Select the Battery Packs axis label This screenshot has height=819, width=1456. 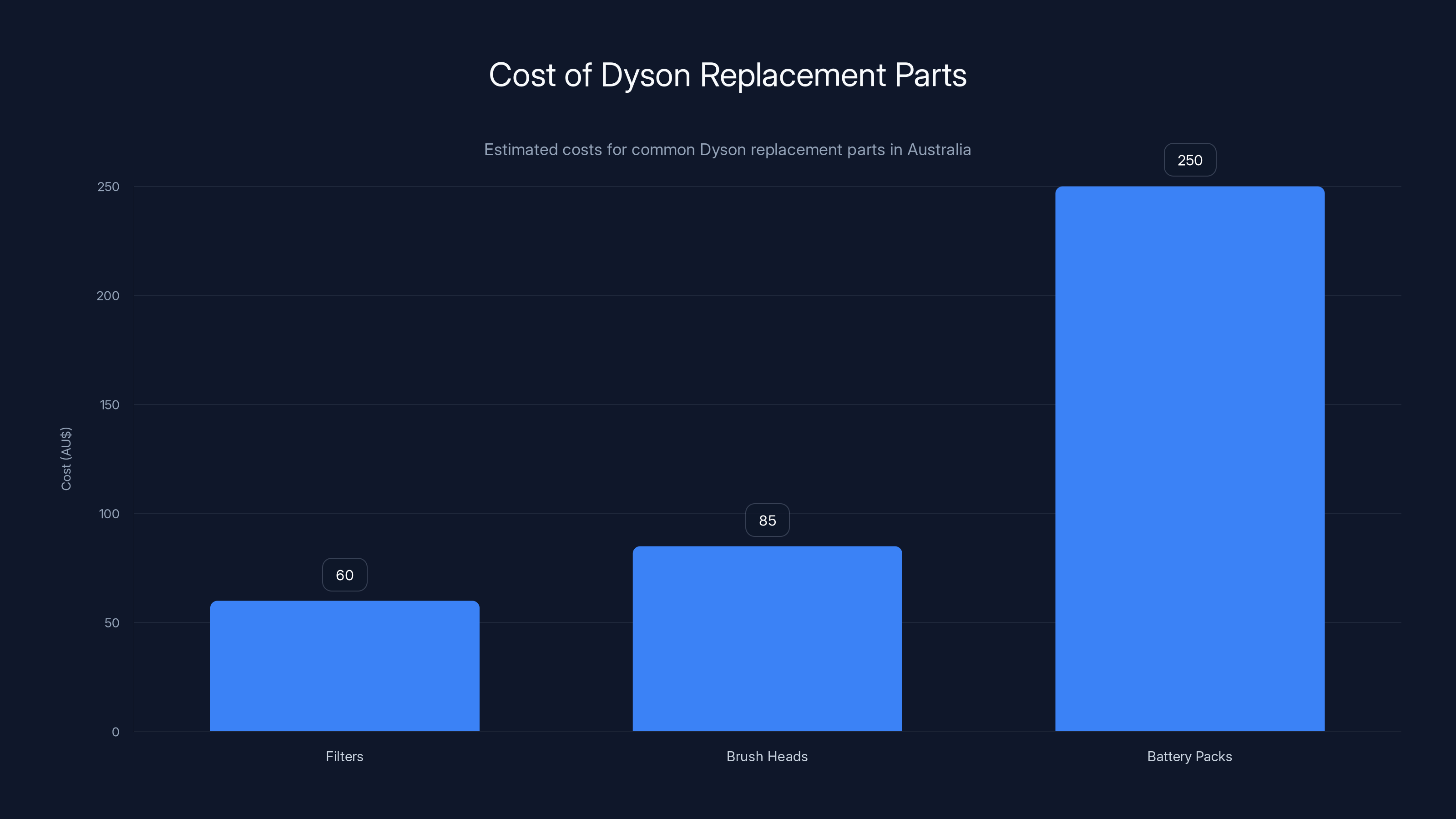[x=1189, y=757]
